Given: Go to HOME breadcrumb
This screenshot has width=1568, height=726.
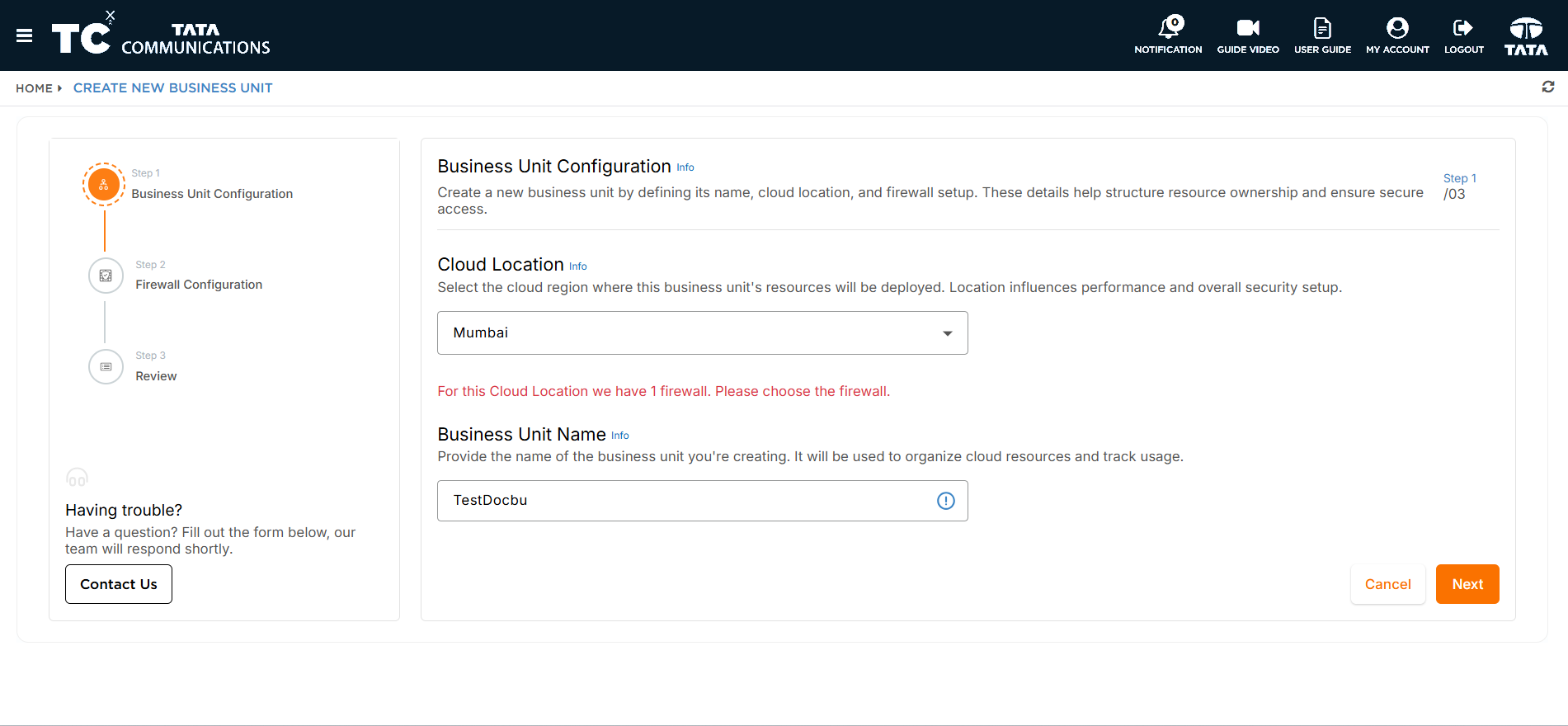Looking at the screenshot, I should [34, 88].
